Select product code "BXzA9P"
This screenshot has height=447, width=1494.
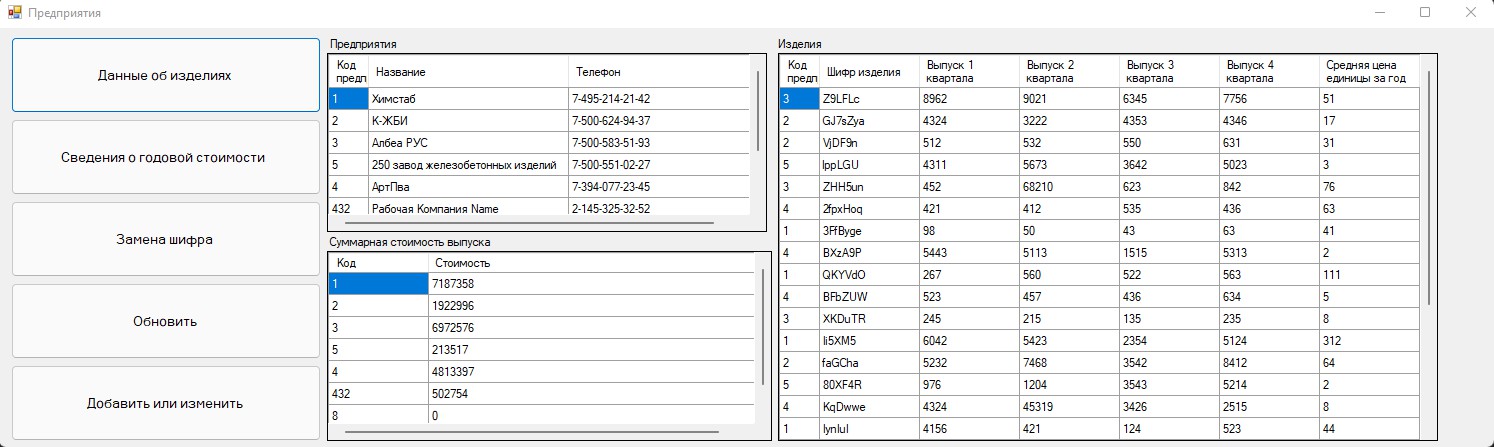coord(869,253)
